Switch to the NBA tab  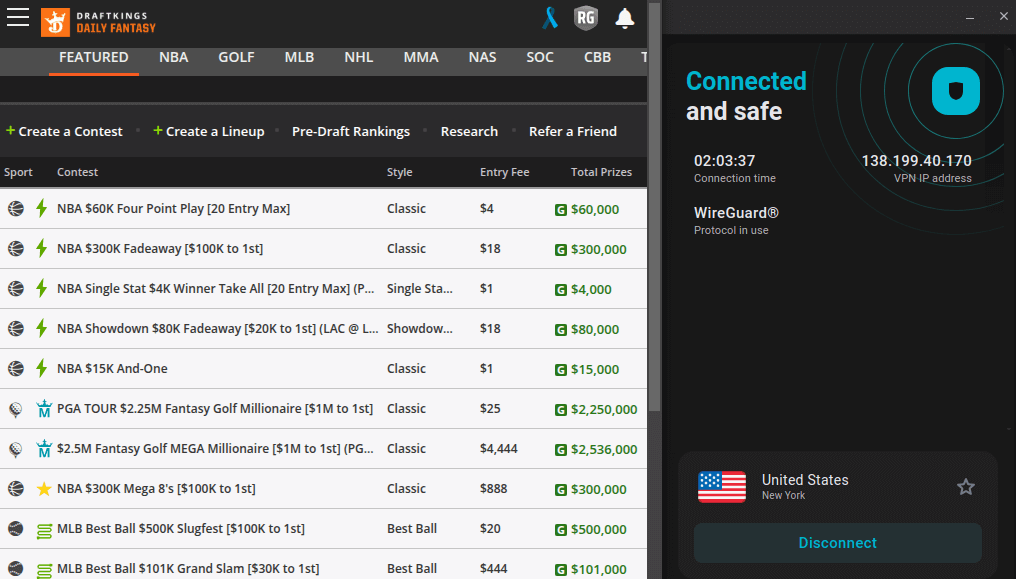(174, 58)
